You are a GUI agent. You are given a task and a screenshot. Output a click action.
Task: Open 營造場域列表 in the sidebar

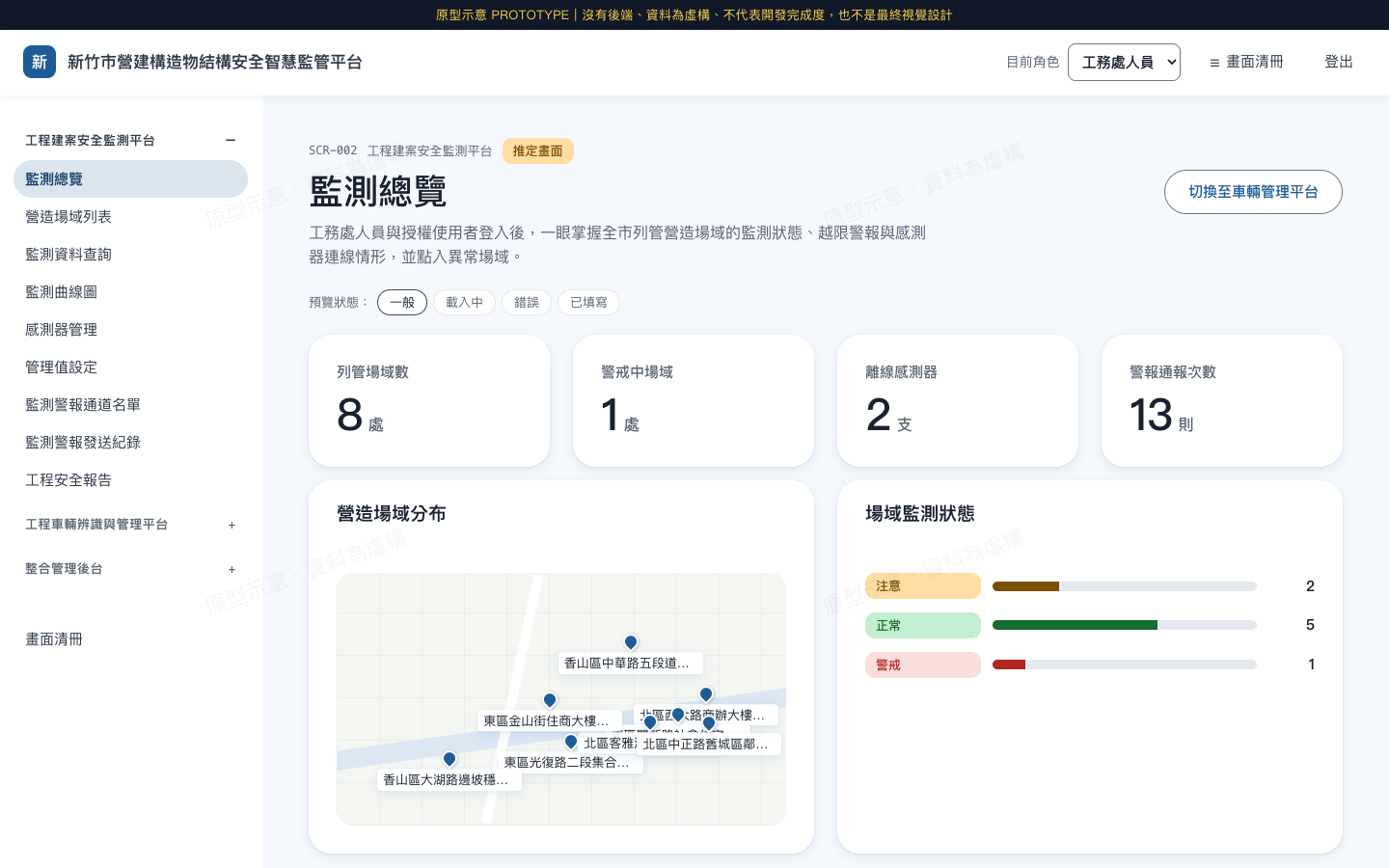[130, 217]
